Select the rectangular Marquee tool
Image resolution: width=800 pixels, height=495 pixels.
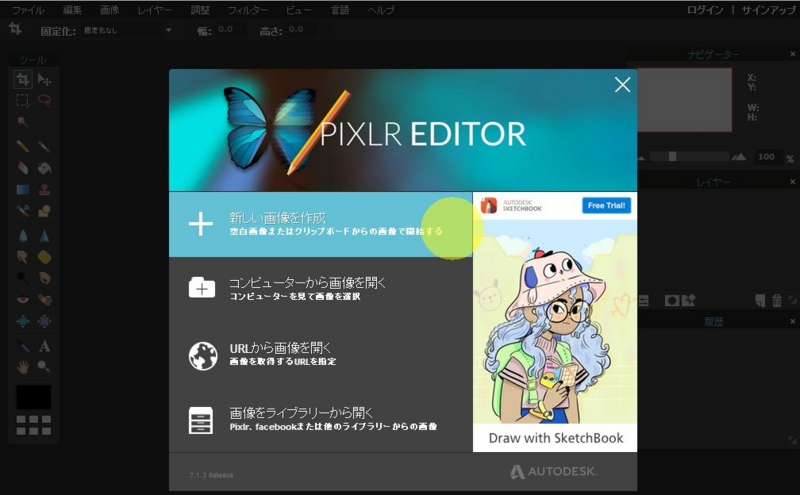point(22,101)
